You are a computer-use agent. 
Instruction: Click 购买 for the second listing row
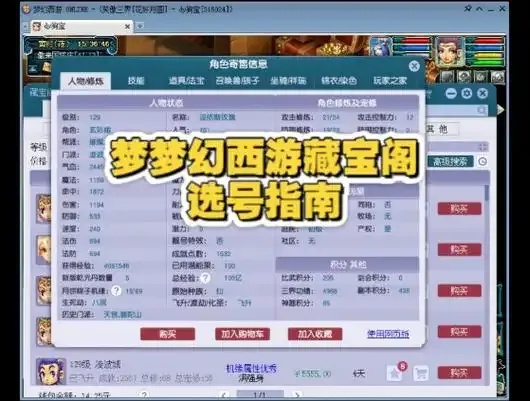click(x=459, y=250)
